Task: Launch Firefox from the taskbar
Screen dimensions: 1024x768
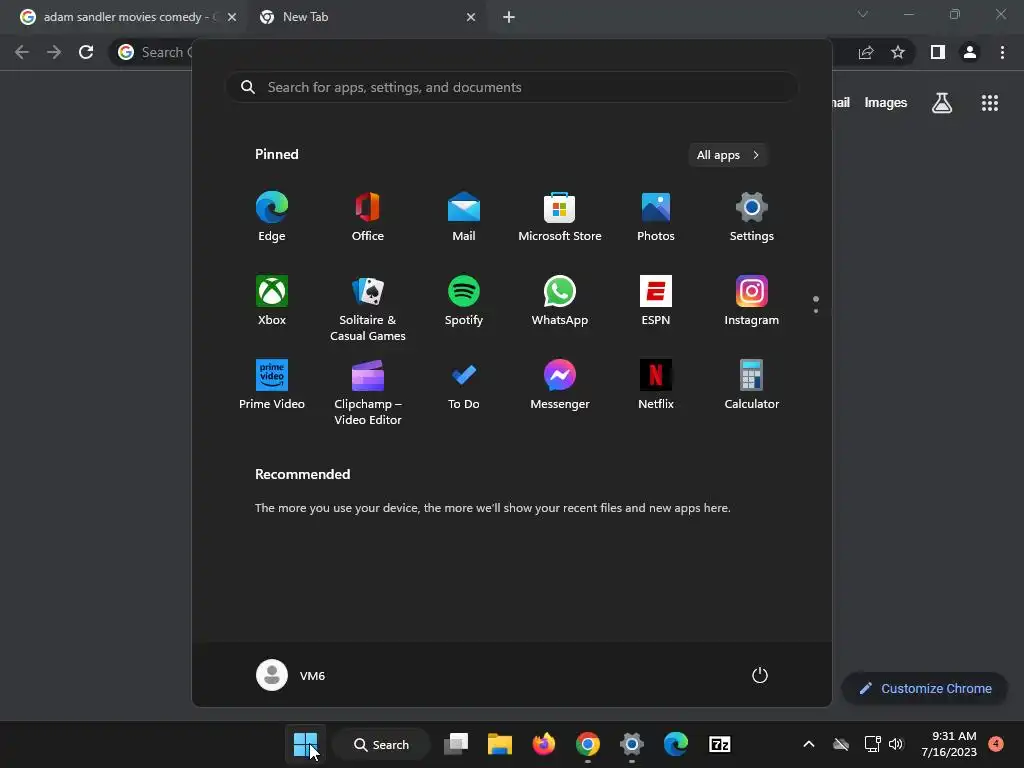Action: [543, 744]
